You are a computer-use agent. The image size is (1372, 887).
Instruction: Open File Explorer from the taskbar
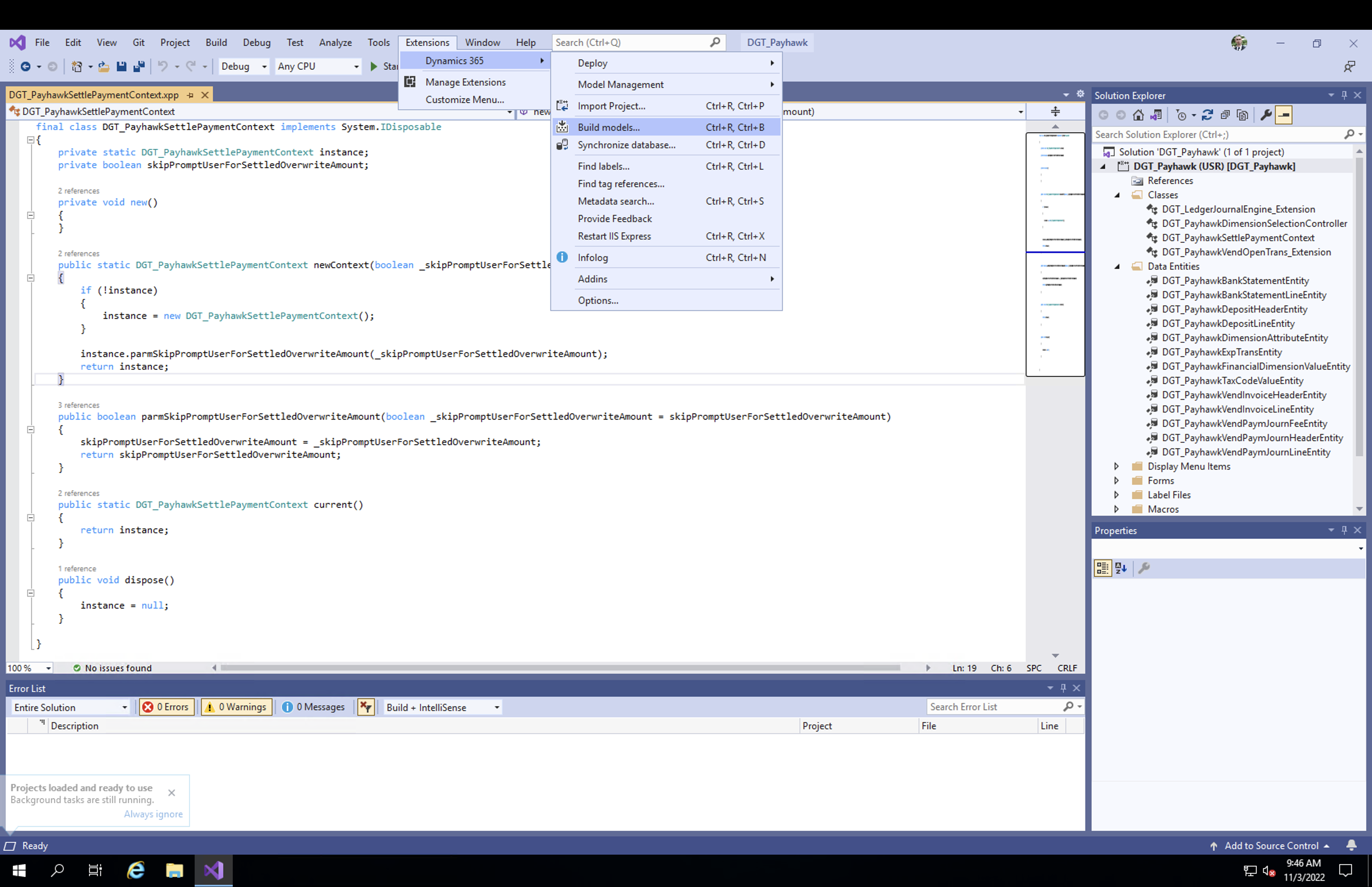click(x=174, y=870)
